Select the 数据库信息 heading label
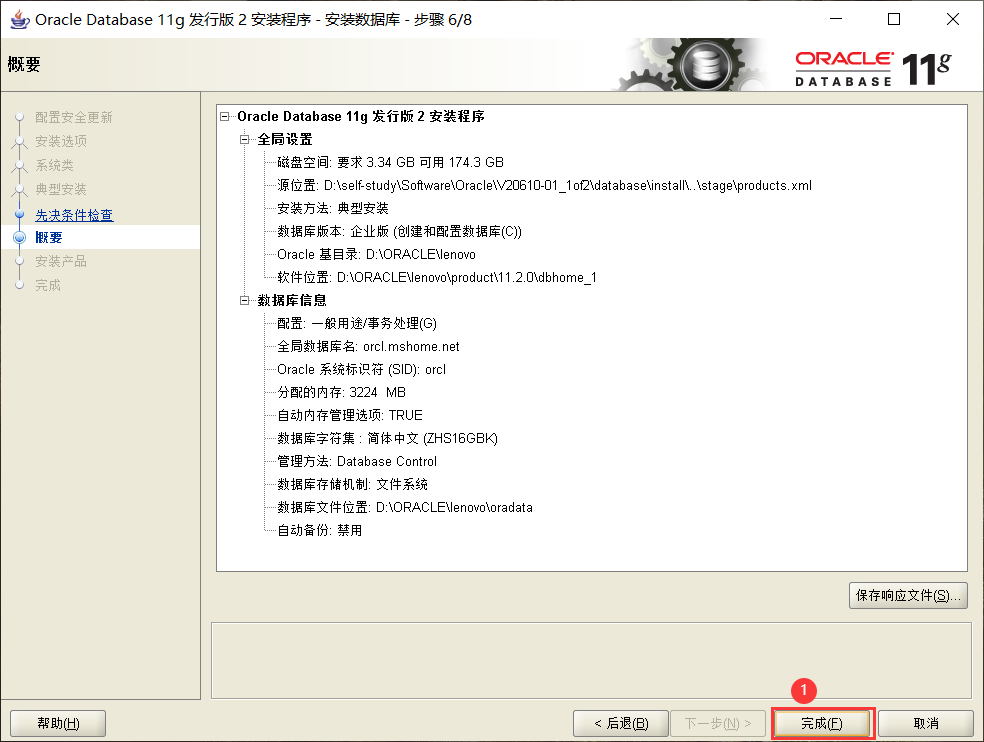This screenshot has width=984, height=742. pyautogui.click(x=292, y=301)
